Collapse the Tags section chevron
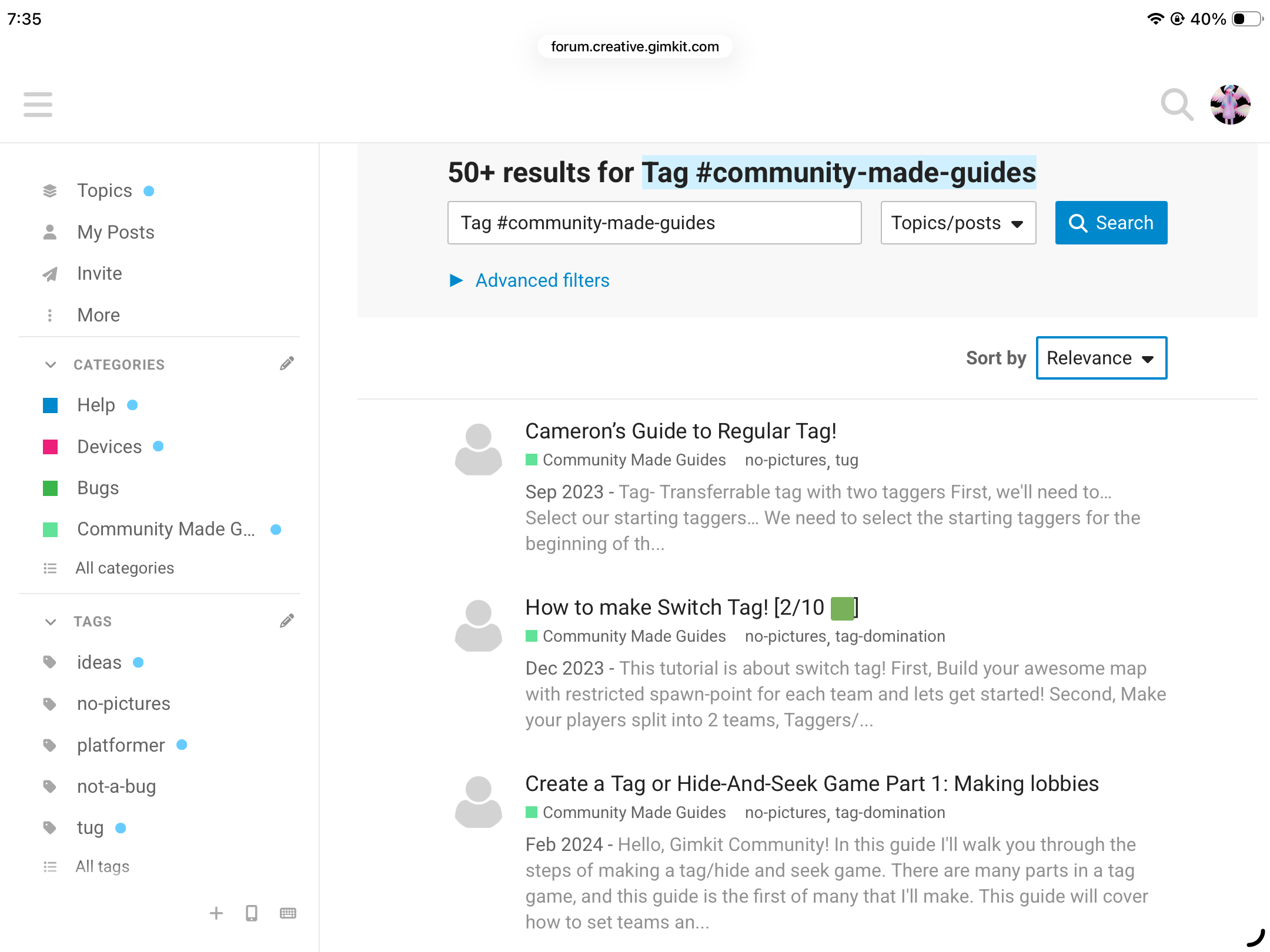The width and height of the screenshot is (1270, 952). pyautogui.click(x=51, y=622)
